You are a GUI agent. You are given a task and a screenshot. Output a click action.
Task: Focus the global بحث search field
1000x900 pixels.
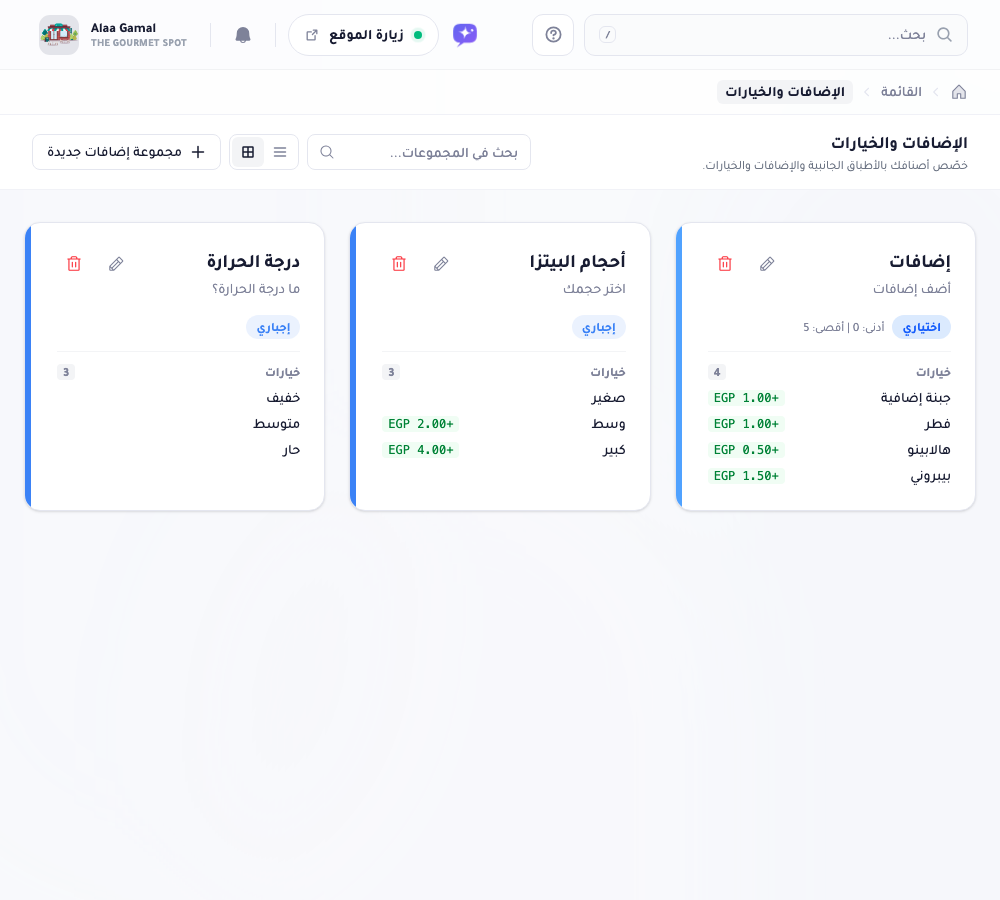(x=776, y=35)
